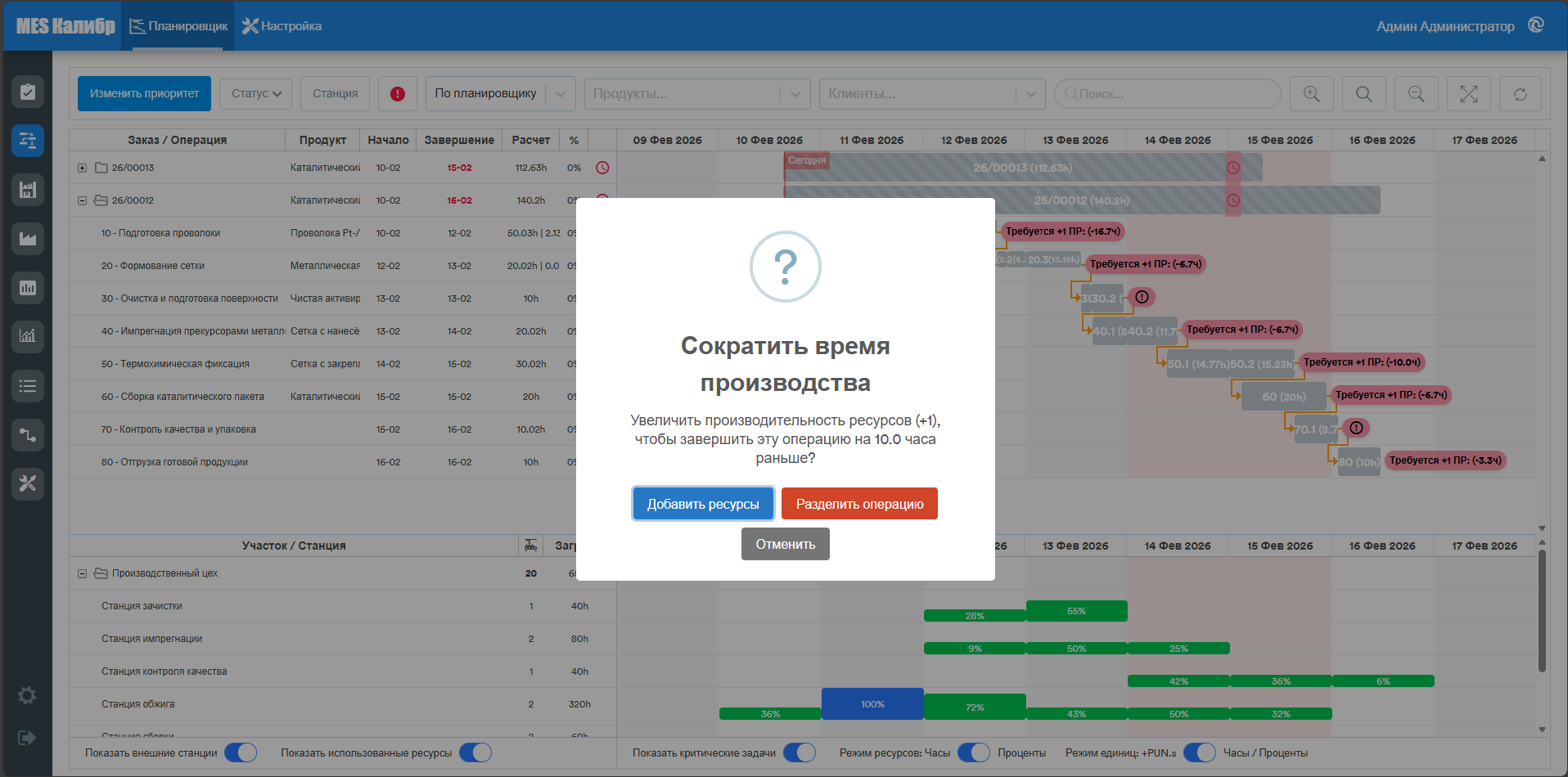
Task: Click the lower panel vertical scrollbar
Action: coord(1542,610)
